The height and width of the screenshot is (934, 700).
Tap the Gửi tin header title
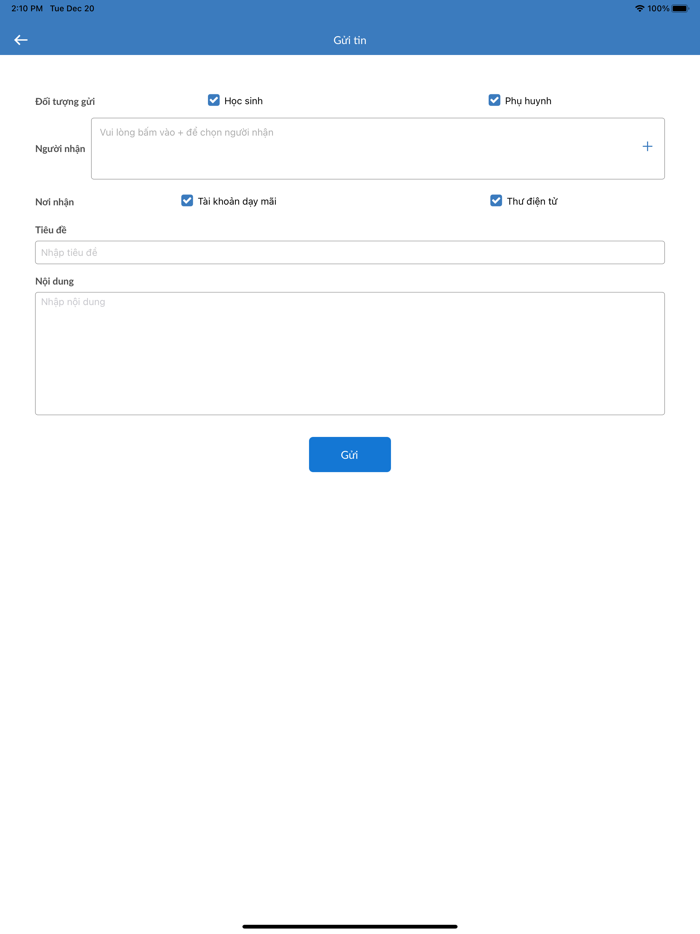point(350,40)
